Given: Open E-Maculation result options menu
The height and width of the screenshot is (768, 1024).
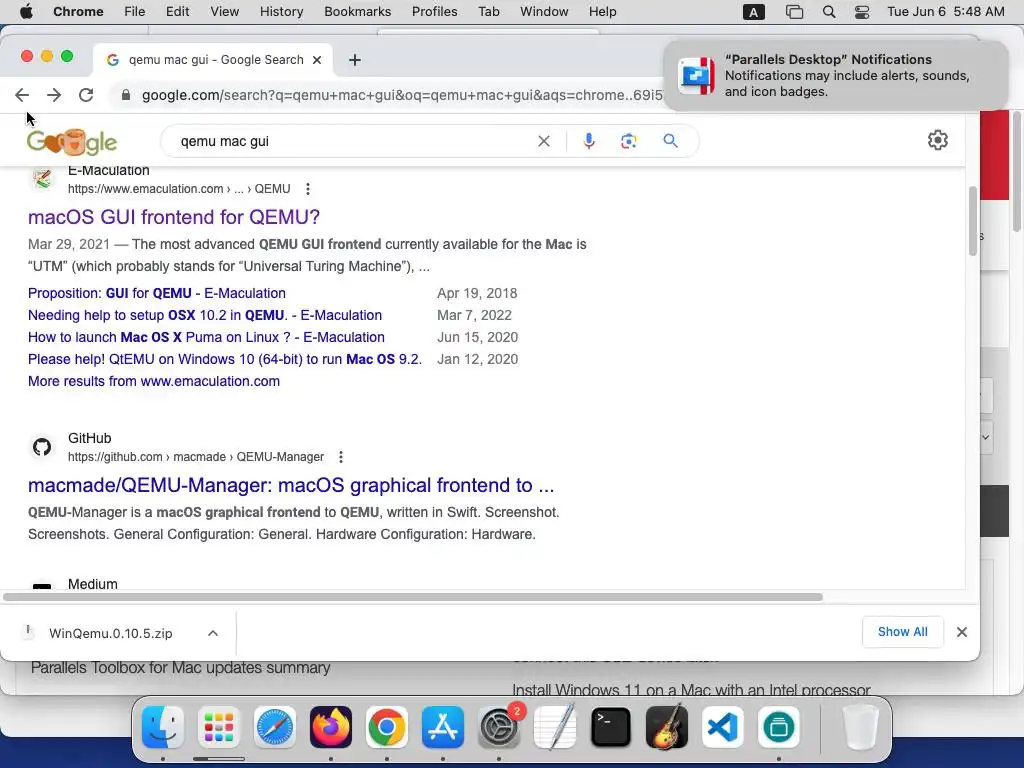Looking at the screenshot, I should 308,189.
